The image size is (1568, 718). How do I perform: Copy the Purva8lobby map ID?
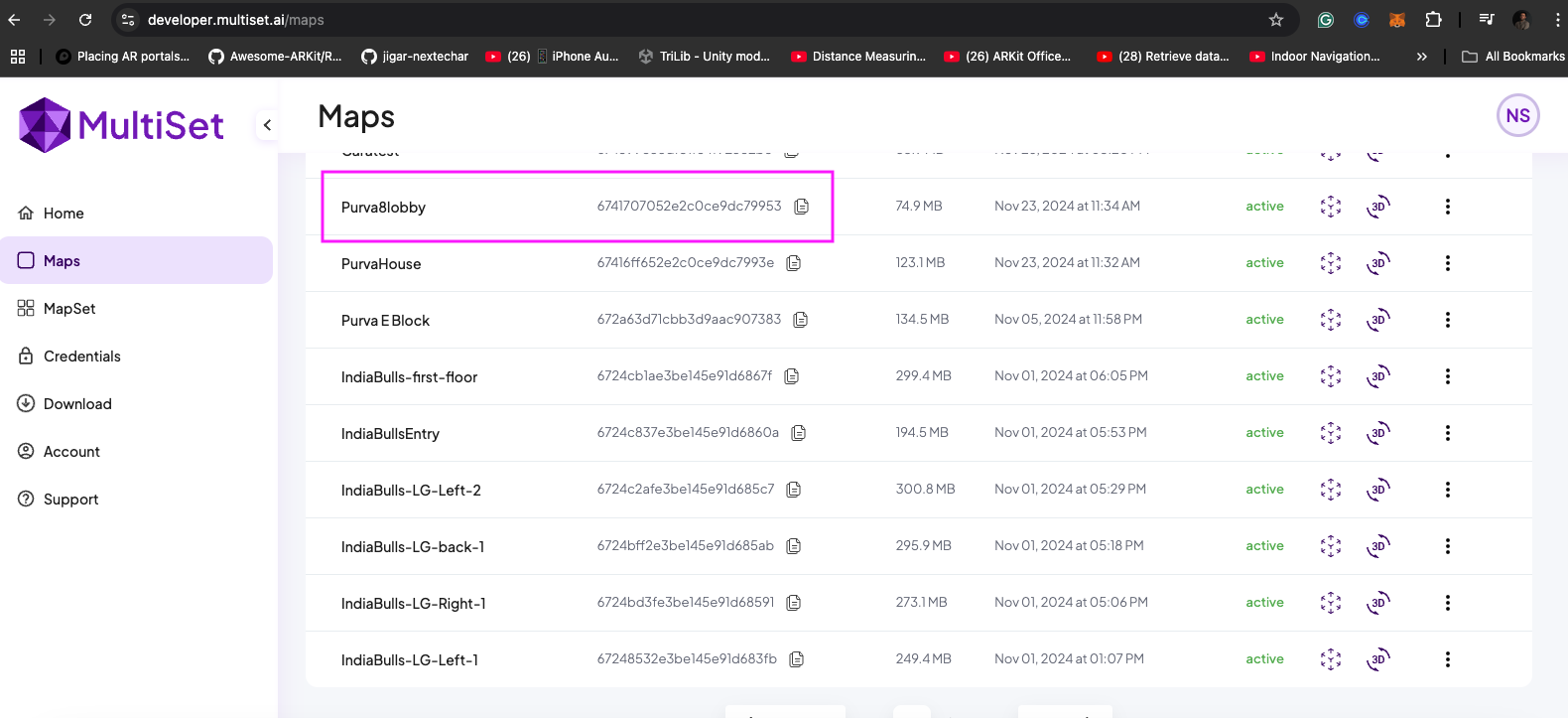tap(802, 207)
